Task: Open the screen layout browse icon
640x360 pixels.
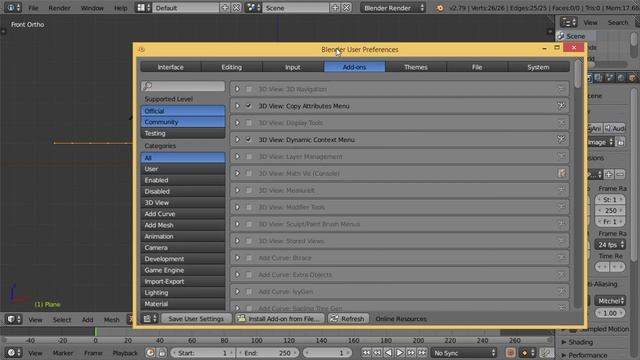Action: pos(142,8)
